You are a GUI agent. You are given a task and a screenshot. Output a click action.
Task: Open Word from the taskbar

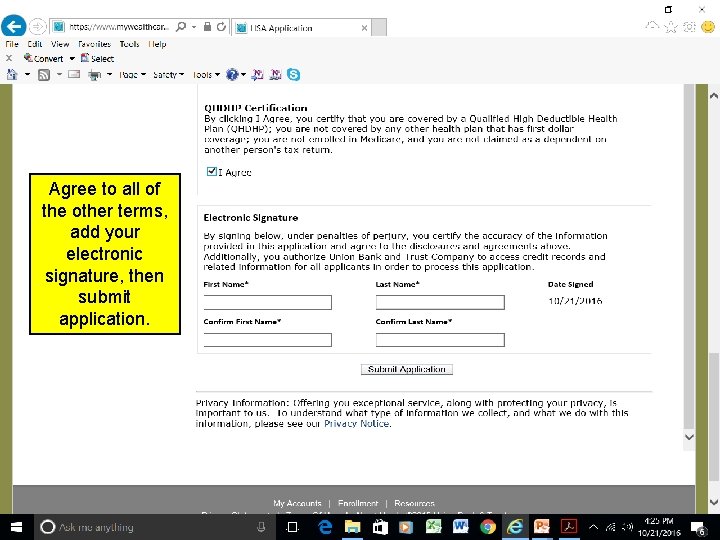tap(460, 527)
